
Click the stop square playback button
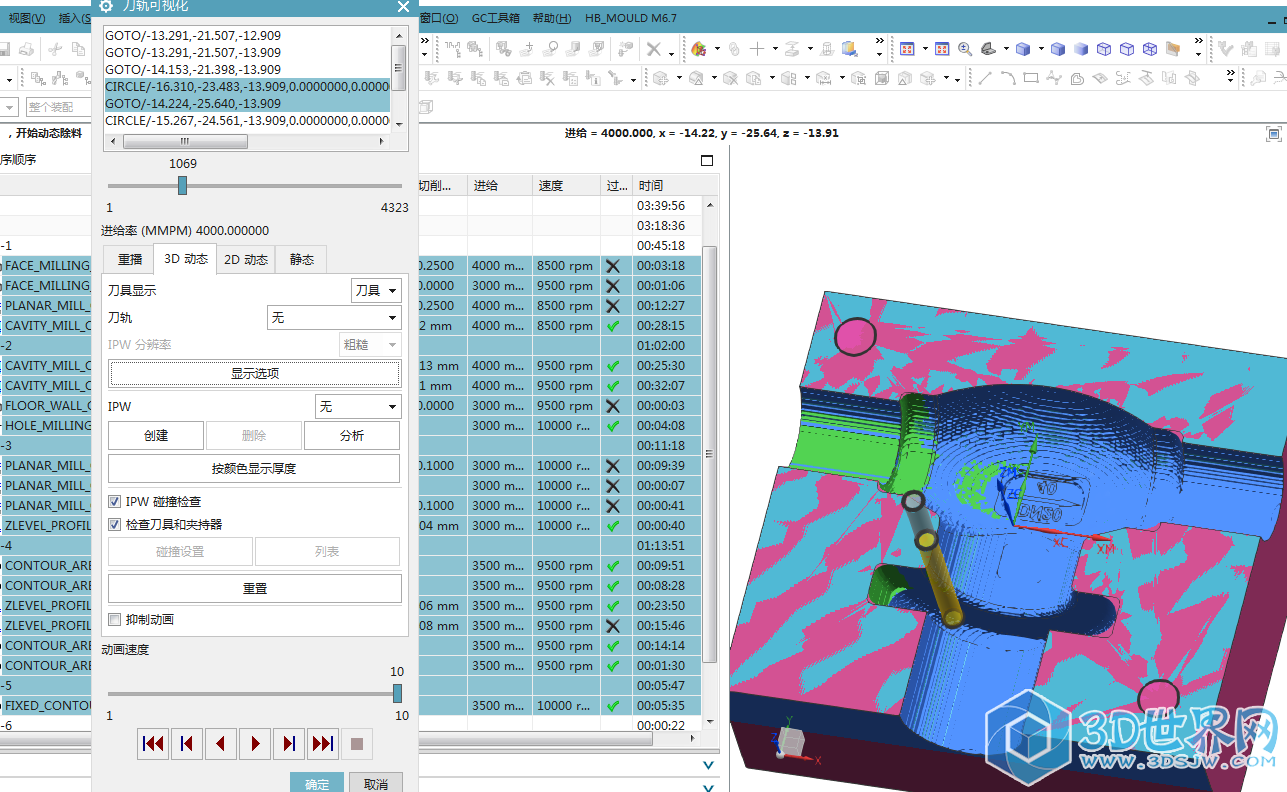pyautogui.click(x=357, y=743)
